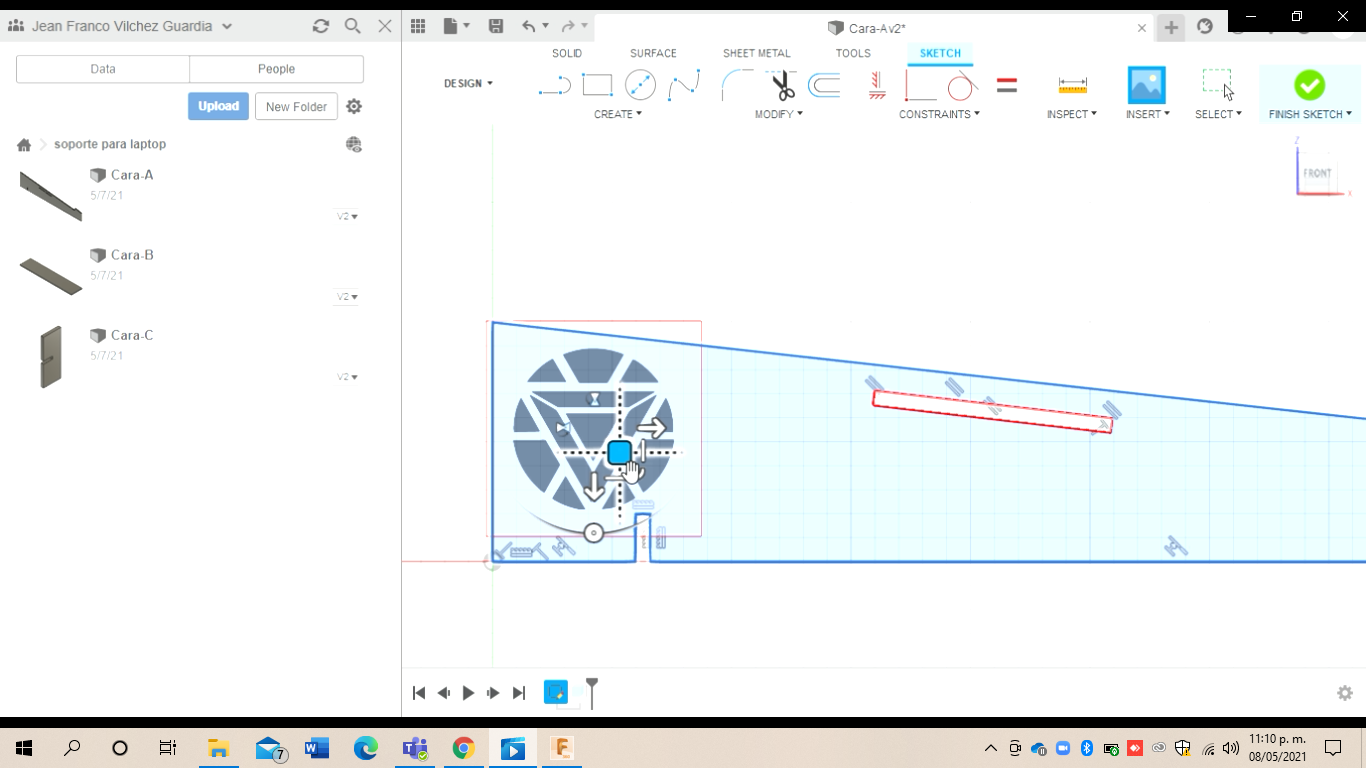1366x768 pixels.
Task: Click the Insert image icon
Action: [x=1147, y=86]
